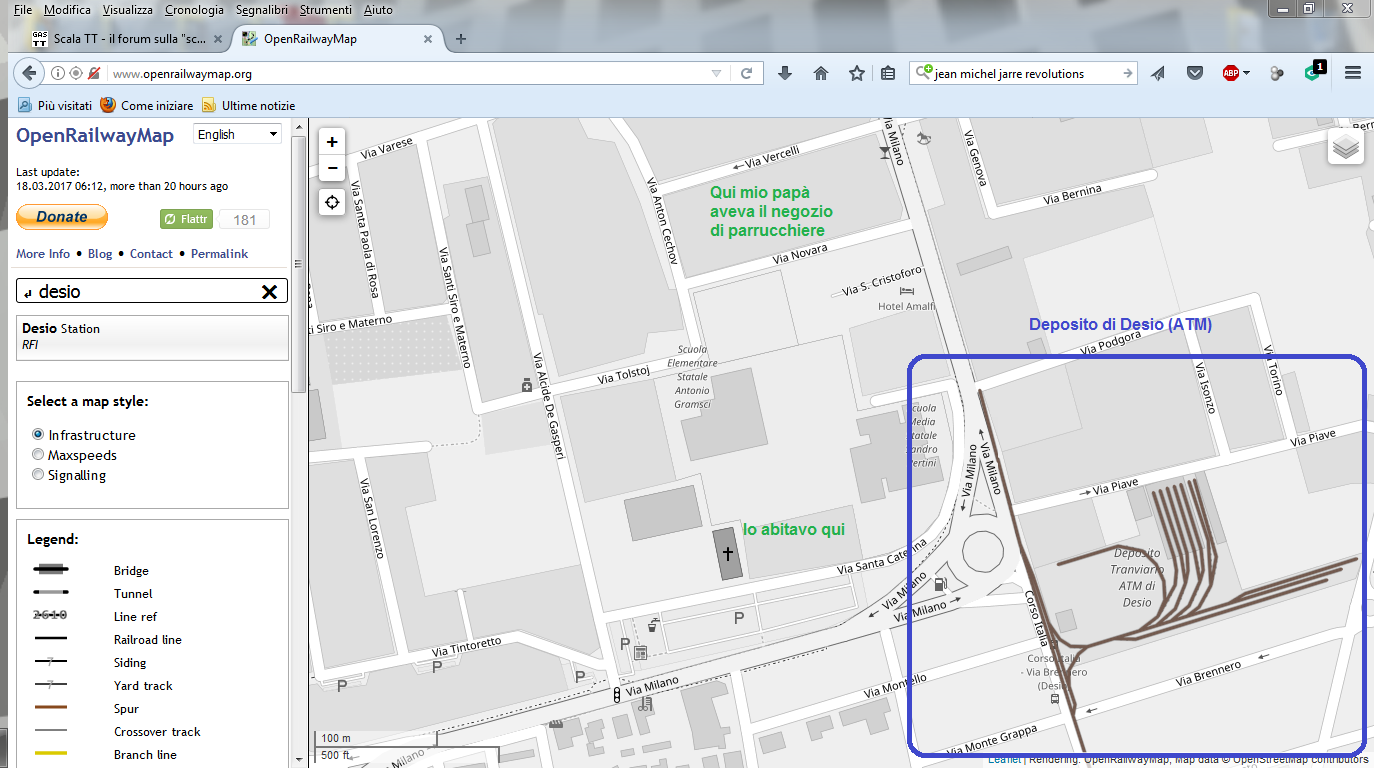The height and width of the screenshot is (768, 1374).
Task: Clear the desio search text
Action: click(269, 291)
